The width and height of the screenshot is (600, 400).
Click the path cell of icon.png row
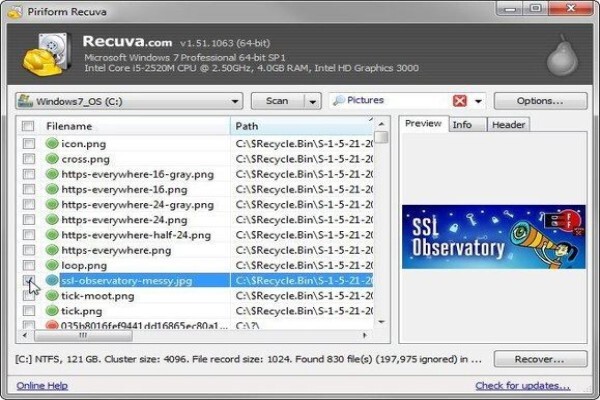pyautogui.click(x=302, y=144)
